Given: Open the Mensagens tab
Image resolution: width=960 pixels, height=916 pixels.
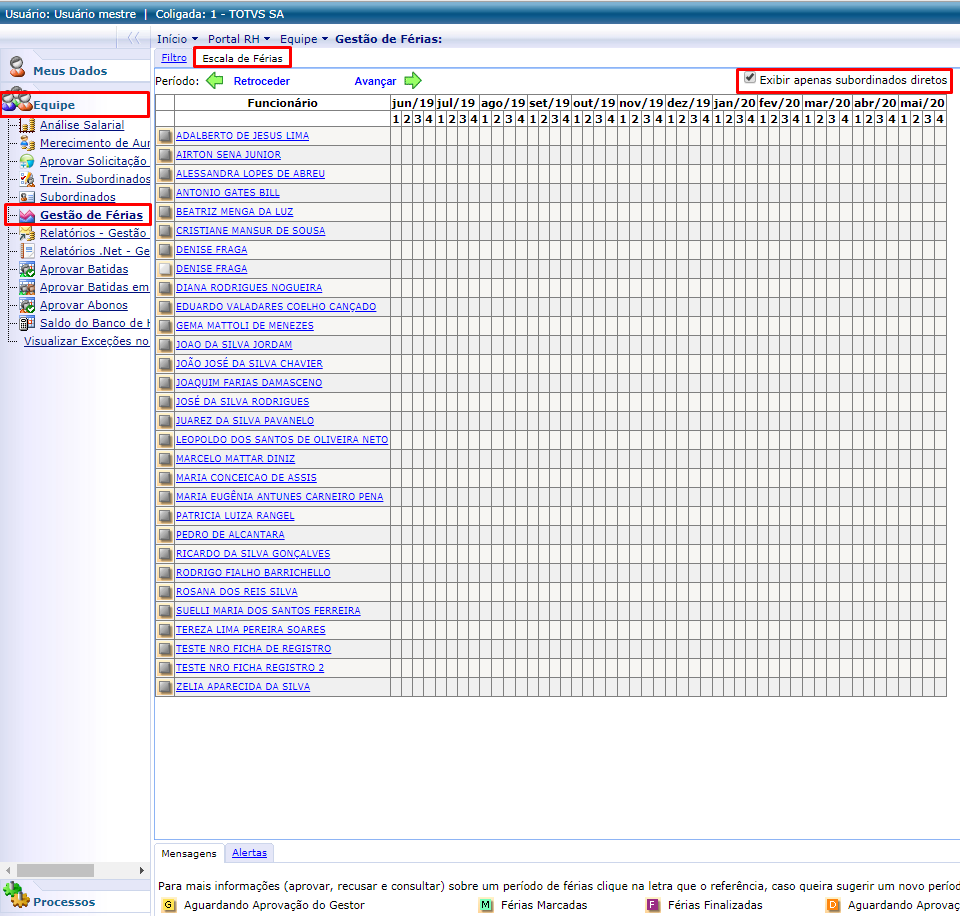Looking at the screenshot, I should [x=189, y=854].
